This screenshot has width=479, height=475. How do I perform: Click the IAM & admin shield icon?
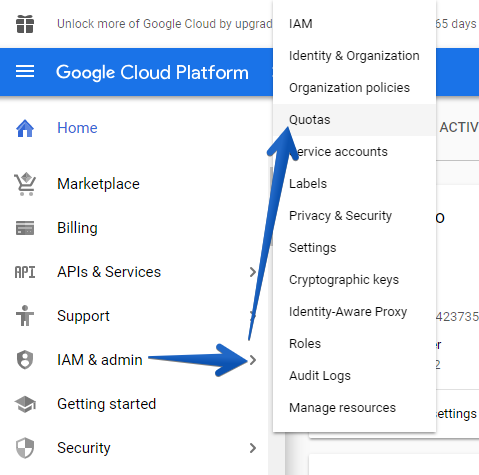point(25,360)
